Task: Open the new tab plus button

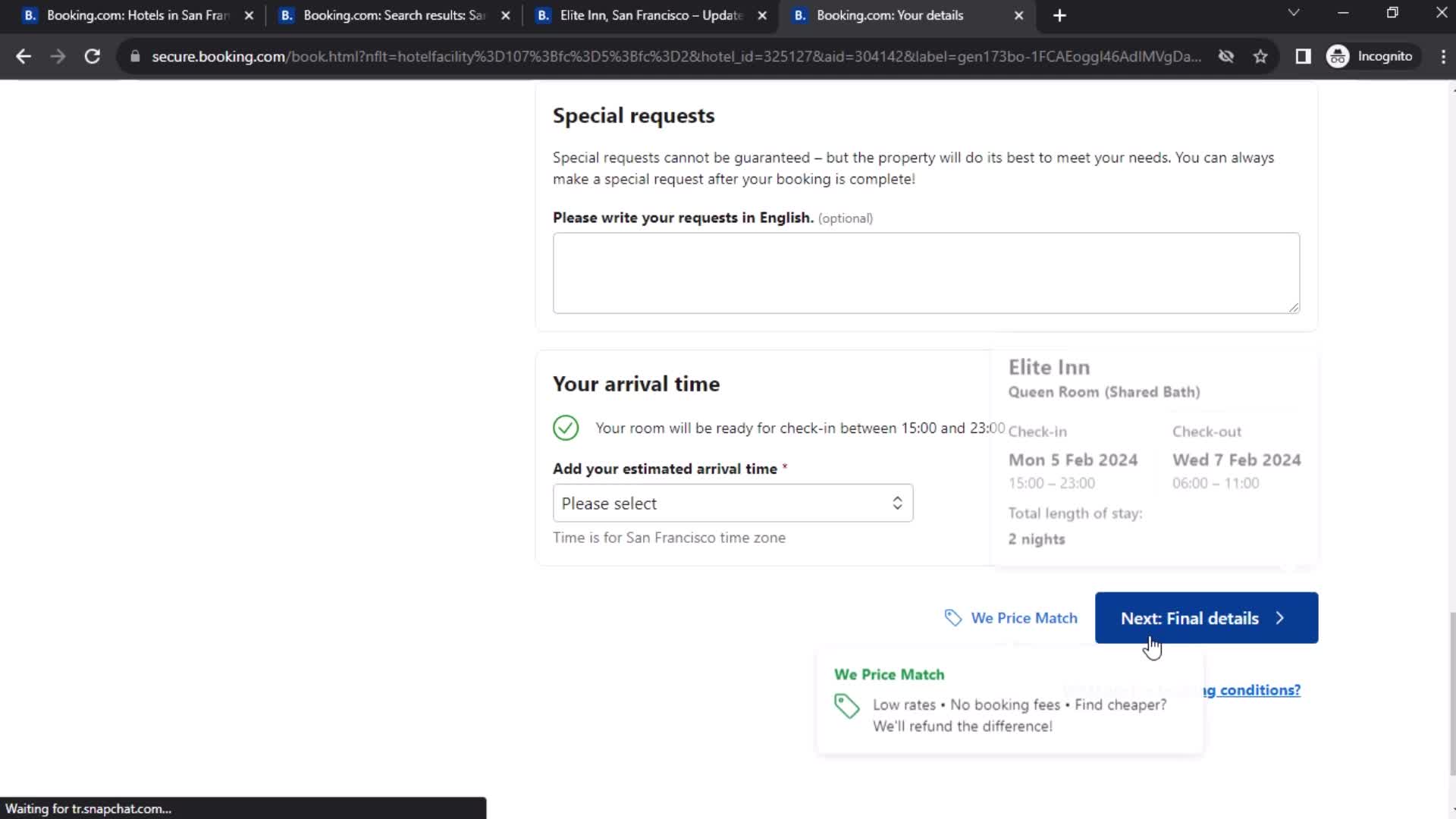Action: coord(1059,15)
